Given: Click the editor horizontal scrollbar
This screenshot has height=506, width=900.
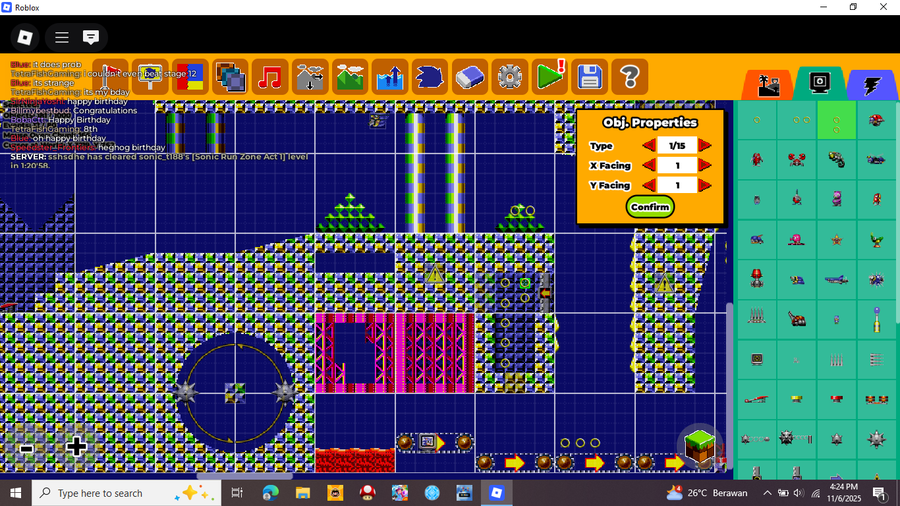Looking at the screenshot, I should tap(245, 476).
